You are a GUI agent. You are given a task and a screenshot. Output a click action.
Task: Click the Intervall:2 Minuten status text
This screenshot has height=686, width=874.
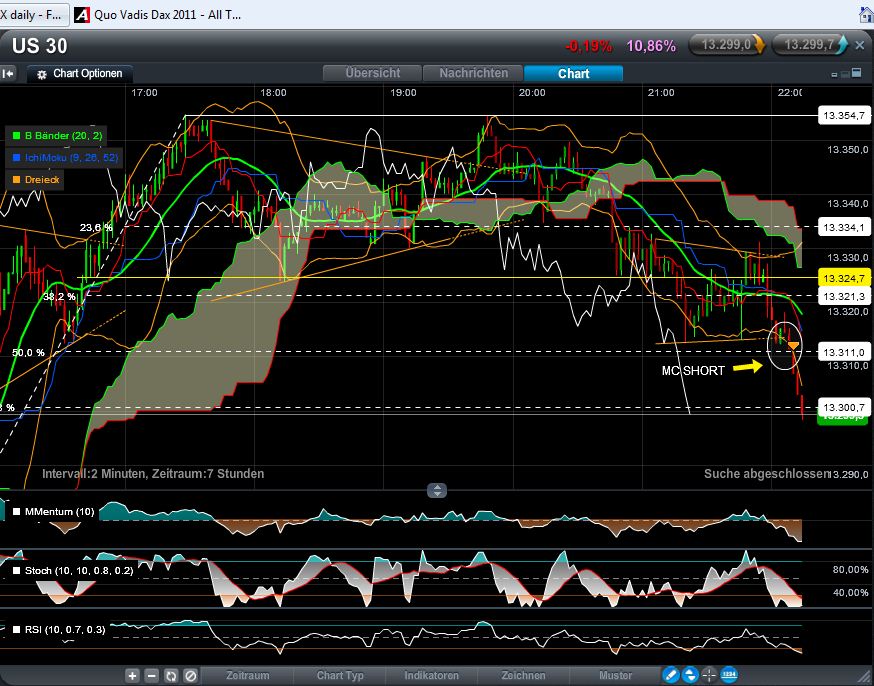pyautogui.click(x=153, y=474)
